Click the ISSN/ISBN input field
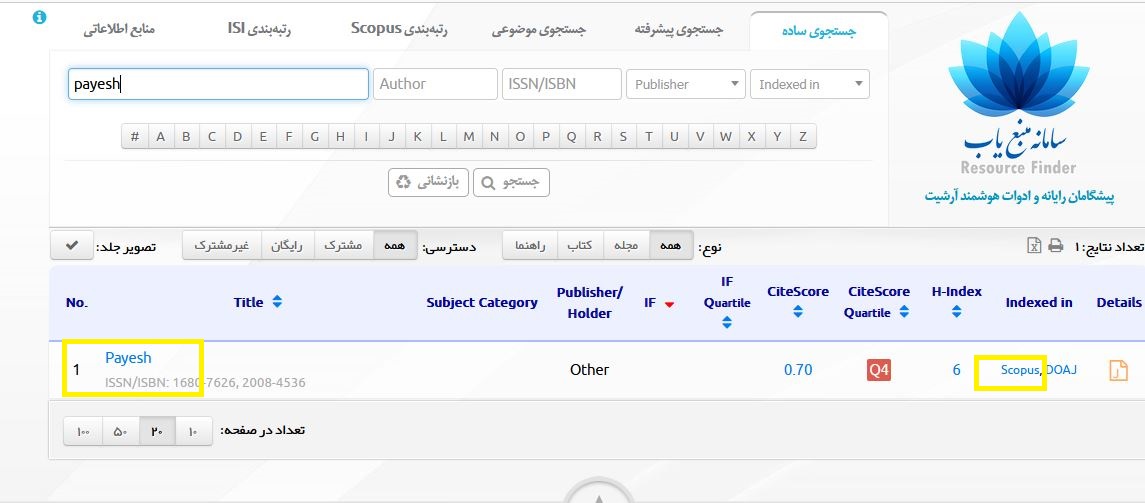Screen dimensions: 1145x503 pyautogui.click(x=562, y=84)
